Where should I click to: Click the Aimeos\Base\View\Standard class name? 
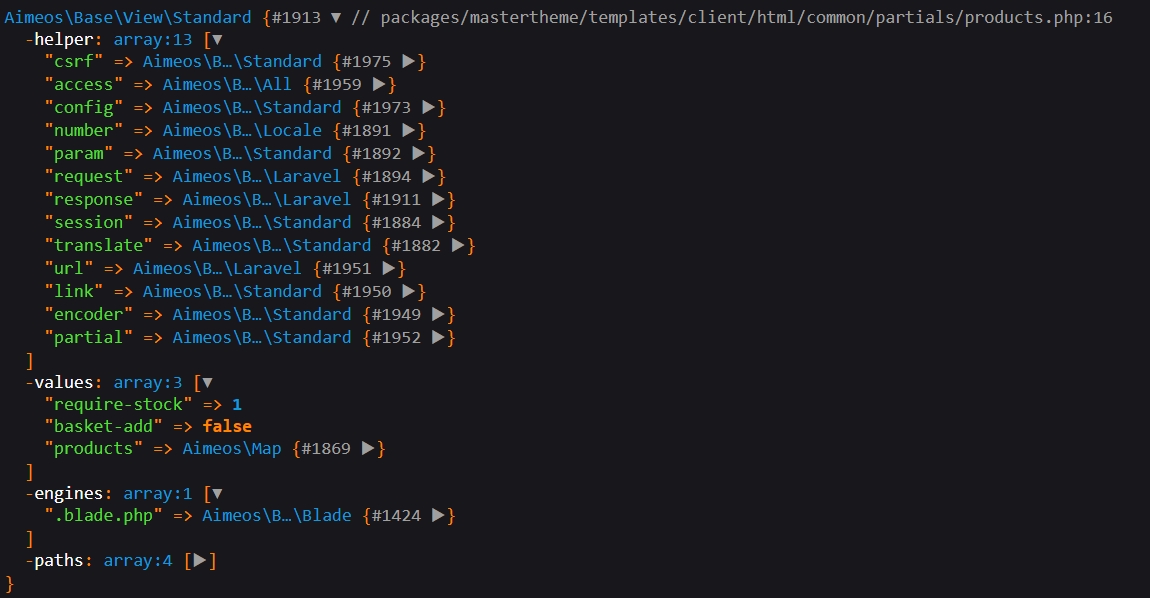[128, 17]
